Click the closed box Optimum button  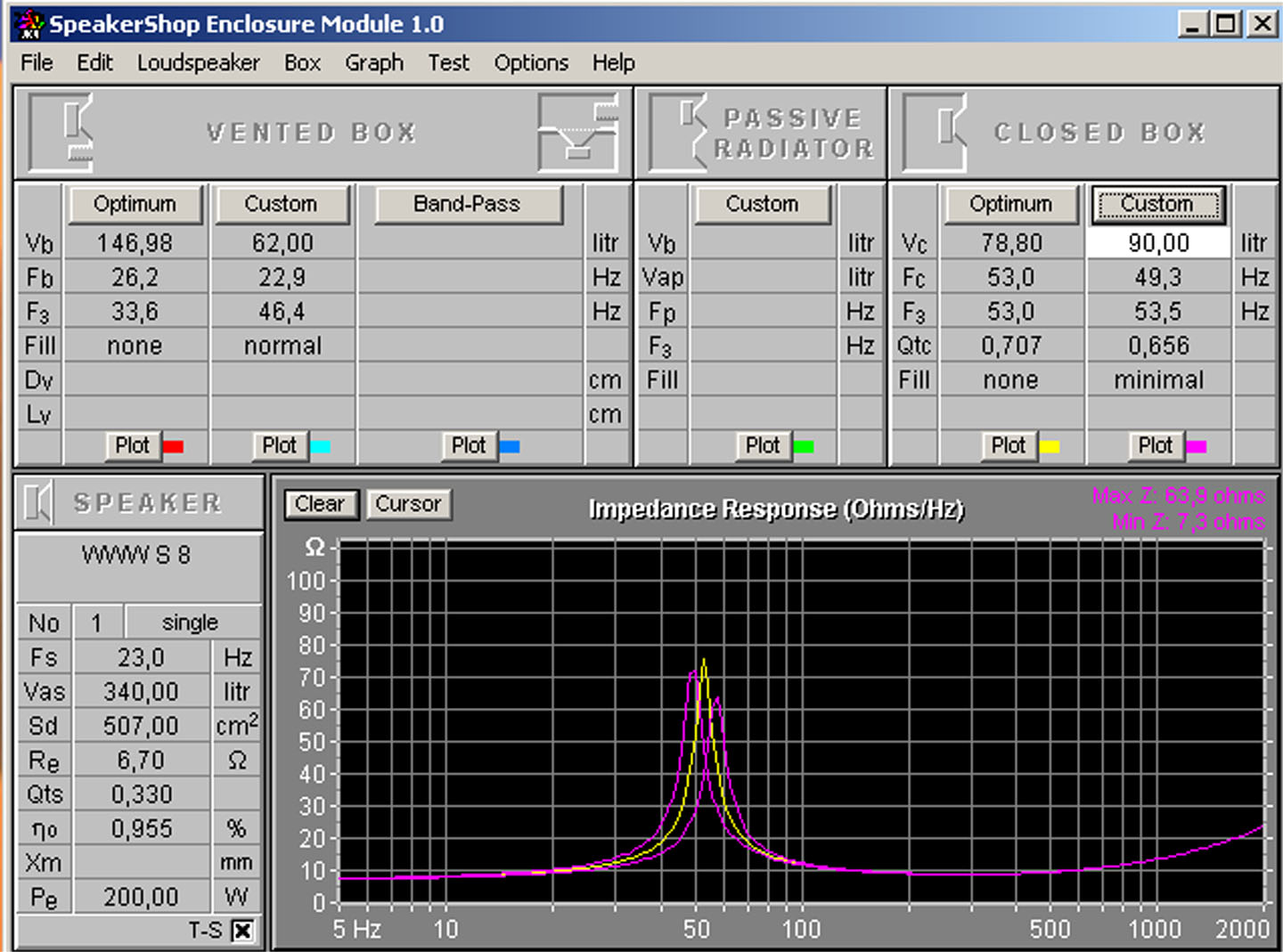1011,204
